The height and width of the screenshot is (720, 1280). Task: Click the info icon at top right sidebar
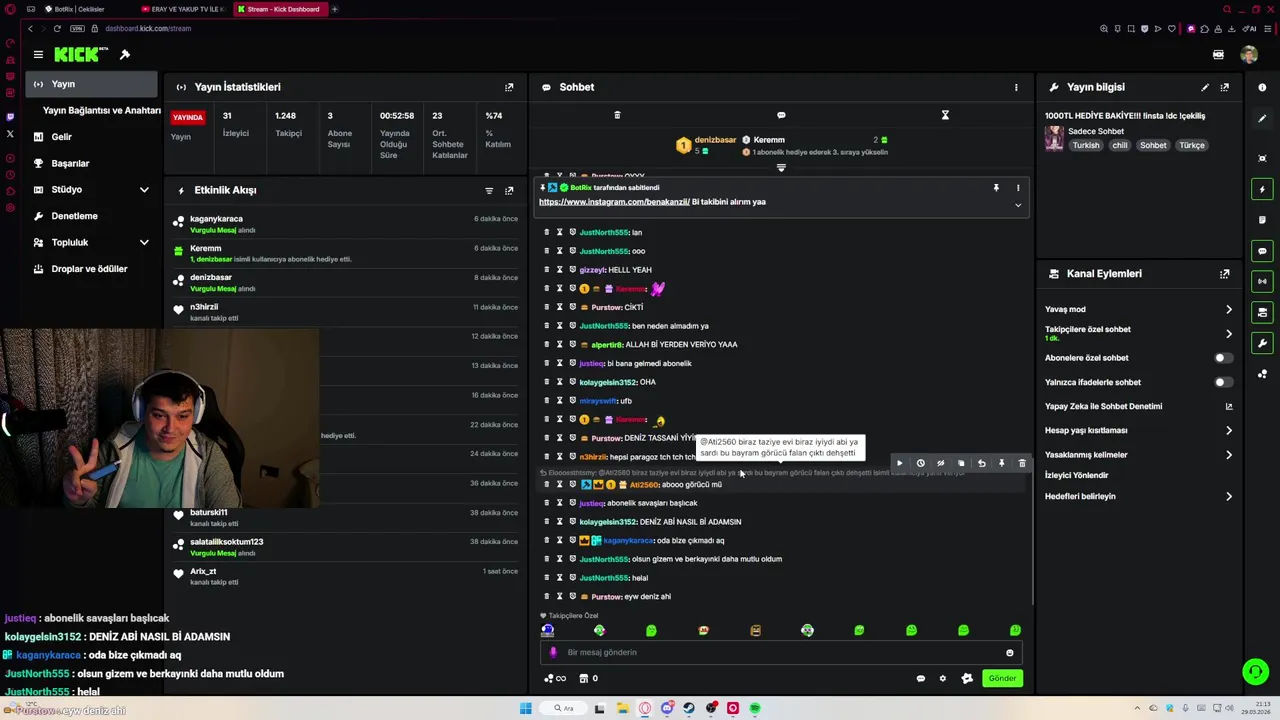1263,90
